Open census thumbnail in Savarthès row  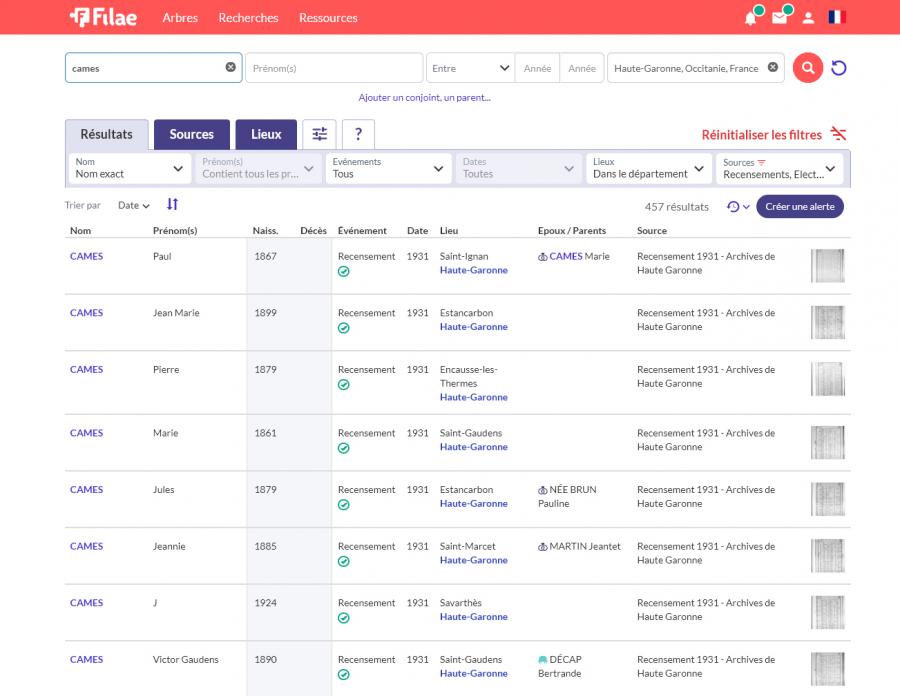(827, 612)
